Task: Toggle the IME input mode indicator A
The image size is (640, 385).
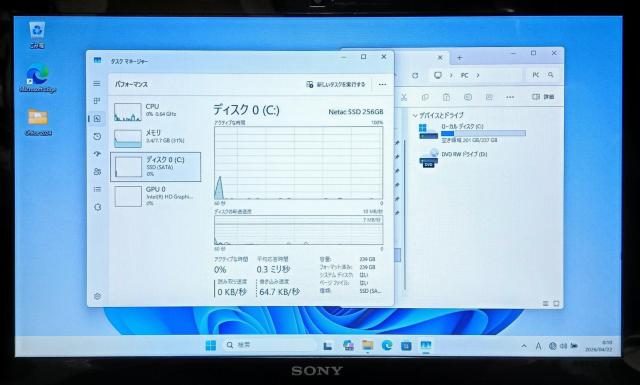Action: pos(538,346)
